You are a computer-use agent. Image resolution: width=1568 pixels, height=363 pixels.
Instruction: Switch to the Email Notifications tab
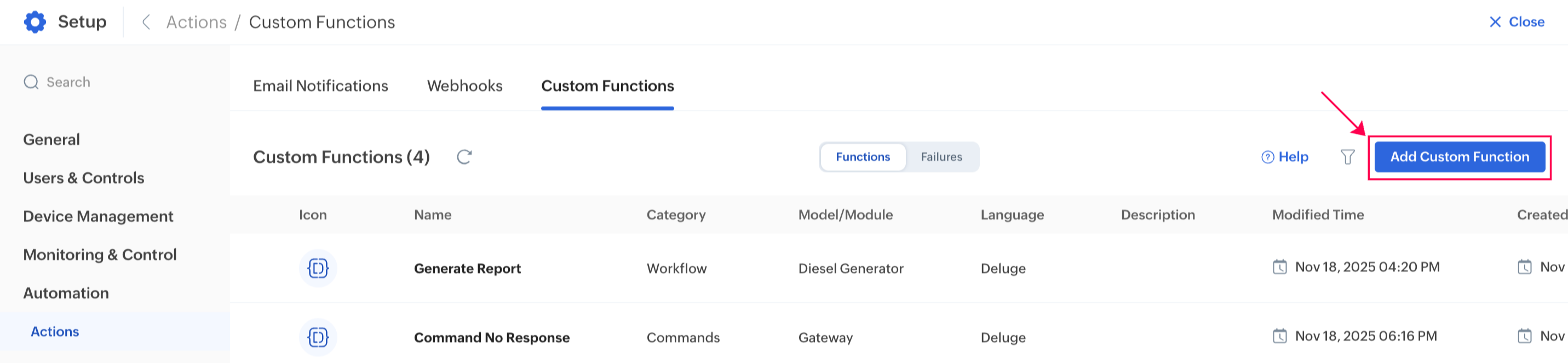320,86
